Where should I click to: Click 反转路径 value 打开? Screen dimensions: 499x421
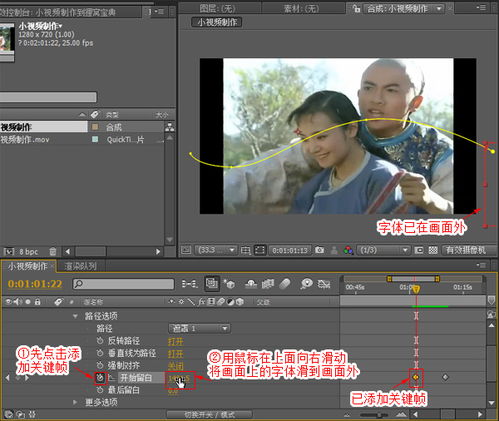point(176,341)
